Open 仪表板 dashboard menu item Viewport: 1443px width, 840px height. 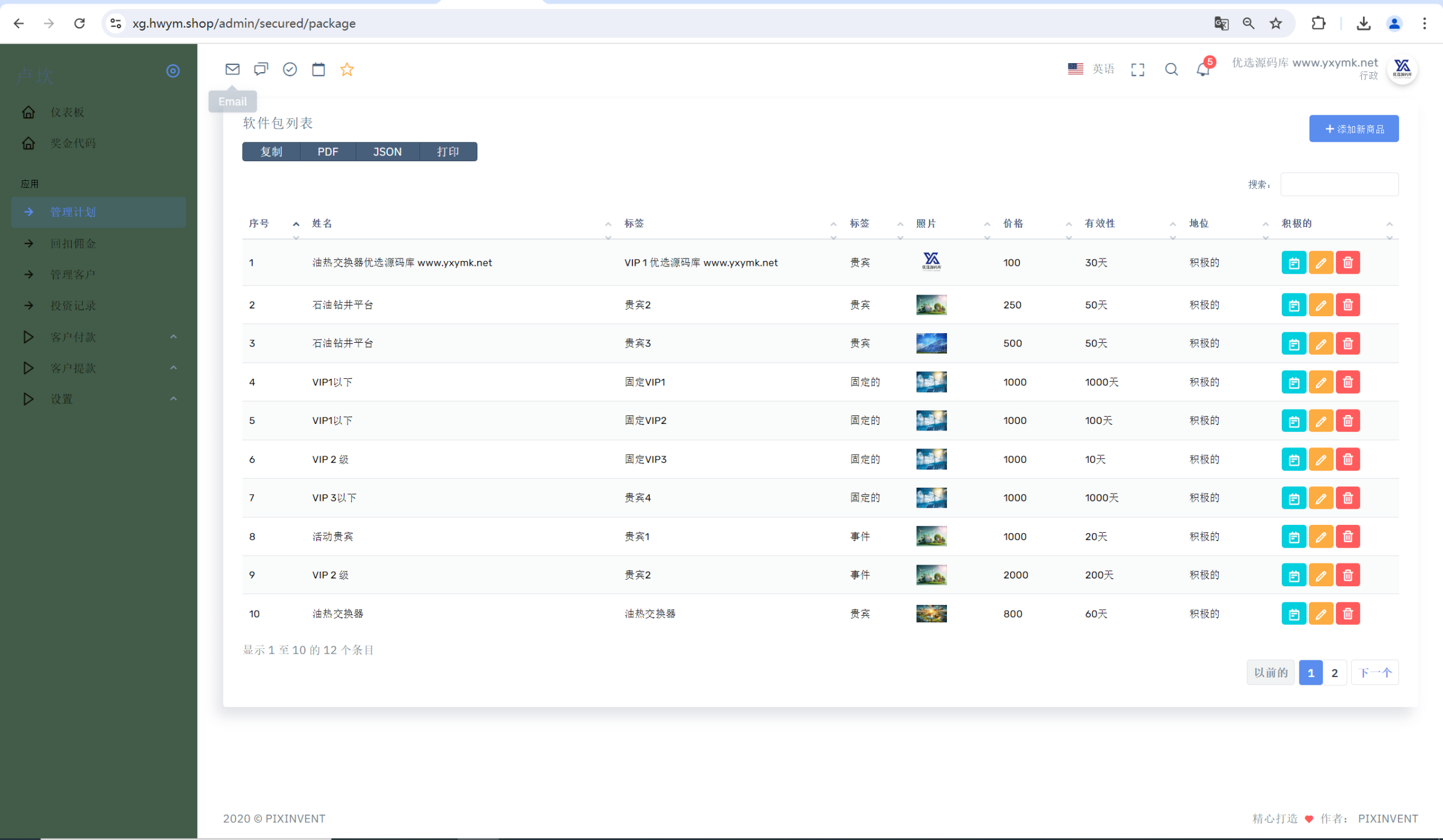tap(67, 112)
